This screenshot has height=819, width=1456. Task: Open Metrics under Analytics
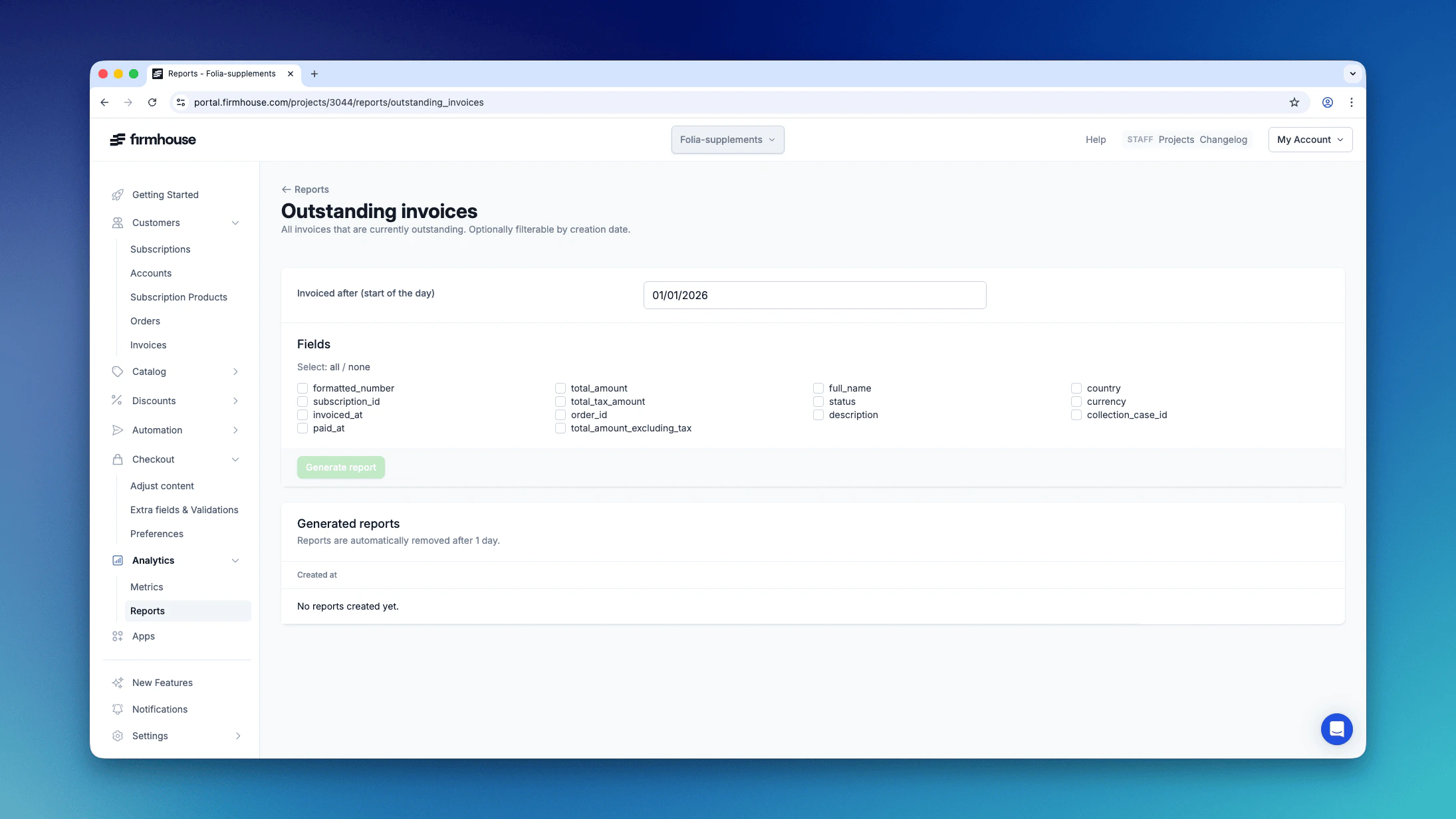(146, 587)
